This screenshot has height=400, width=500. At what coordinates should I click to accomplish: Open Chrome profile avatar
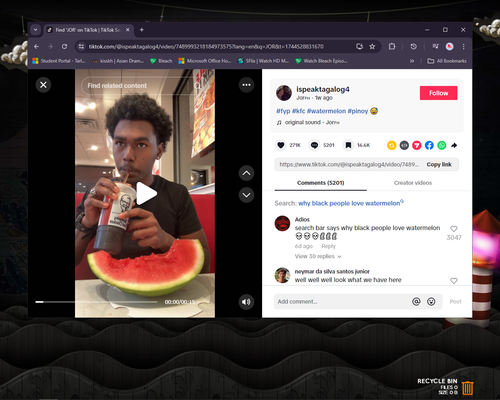pos(450,46)
